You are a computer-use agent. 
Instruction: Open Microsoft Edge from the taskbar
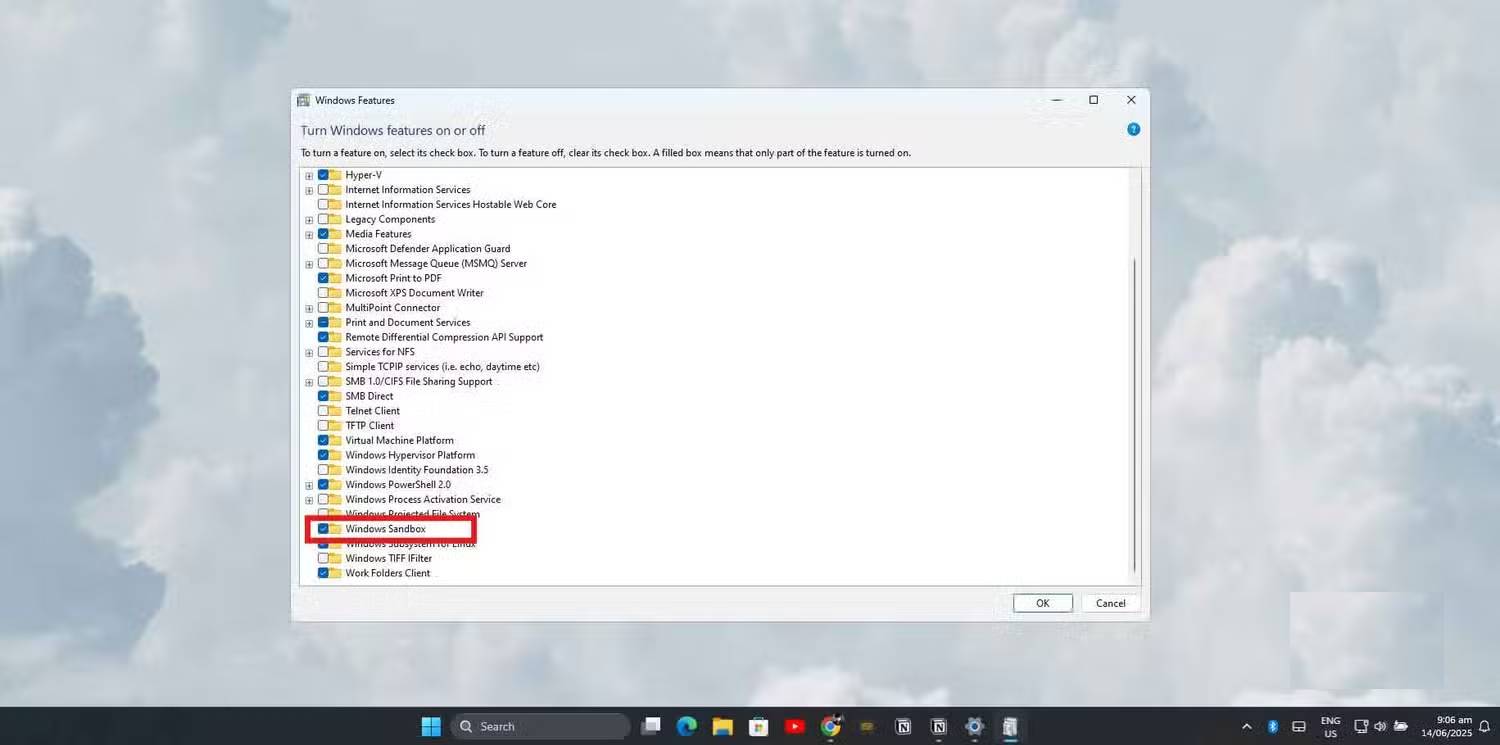tap(685, 726)
